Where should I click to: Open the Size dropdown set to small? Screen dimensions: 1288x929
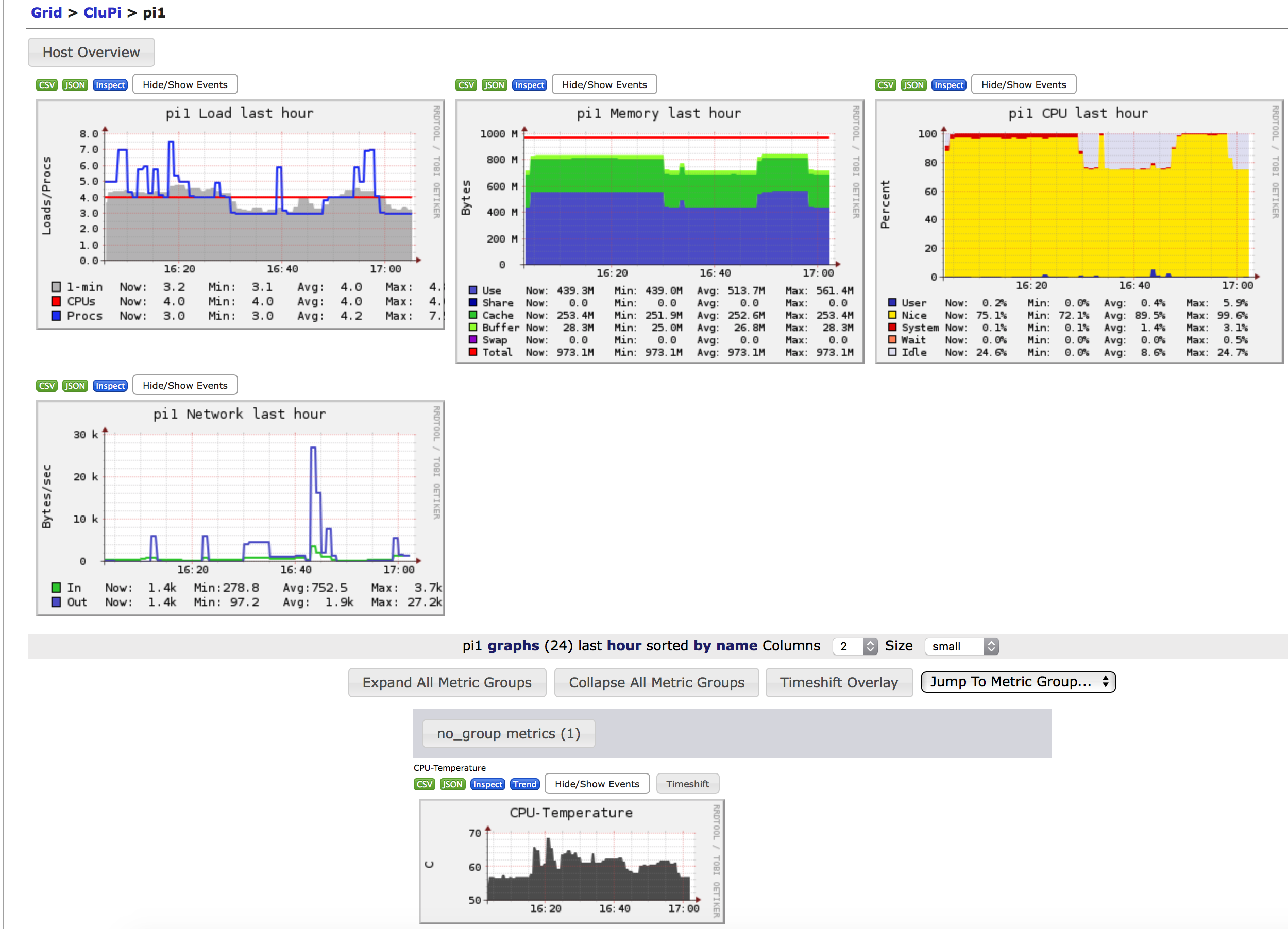961,646
